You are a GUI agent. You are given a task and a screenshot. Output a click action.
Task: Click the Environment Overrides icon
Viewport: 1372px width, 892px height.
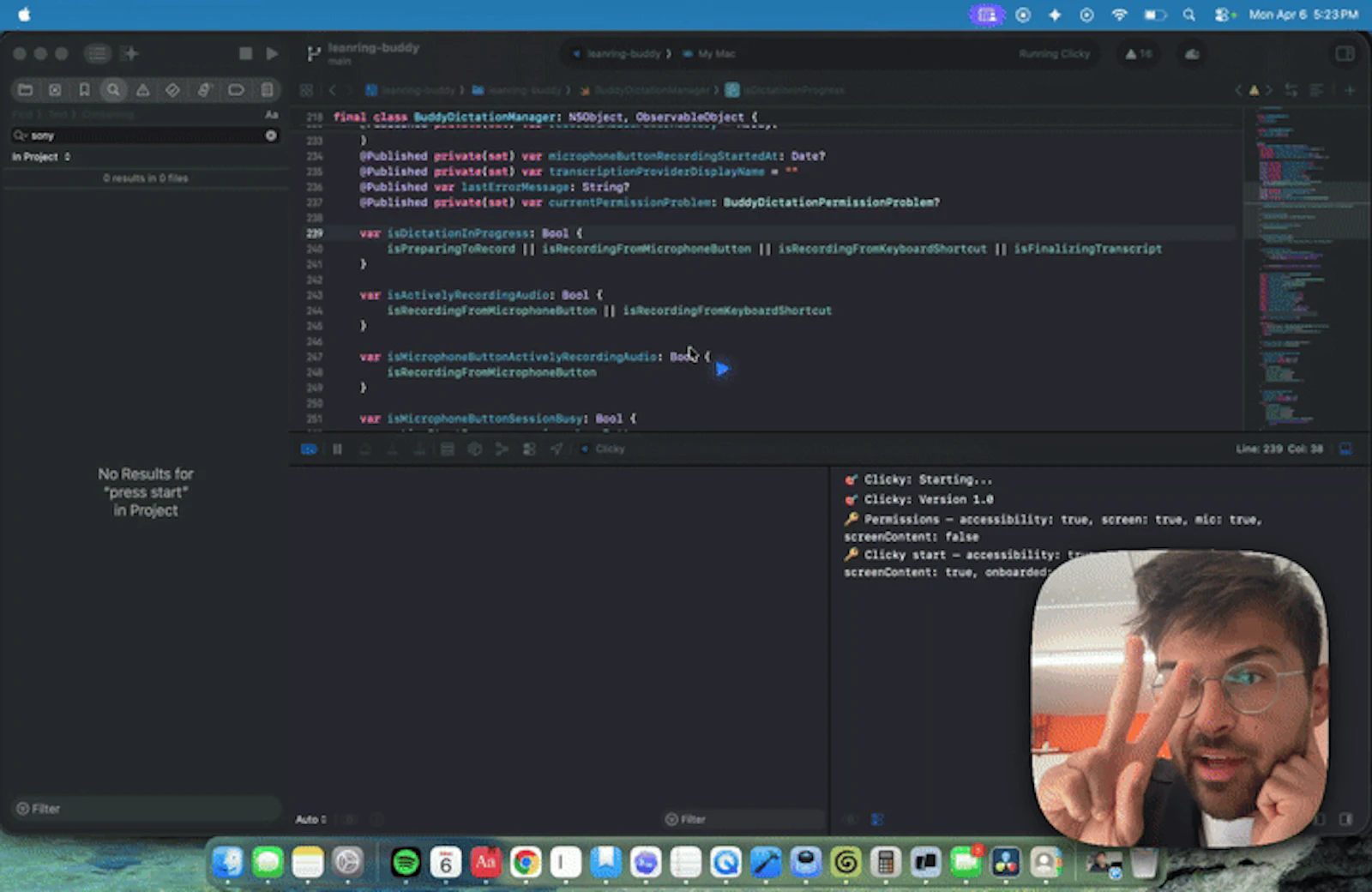coord(529,449)
